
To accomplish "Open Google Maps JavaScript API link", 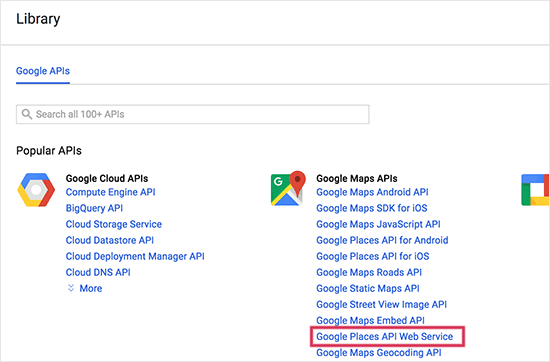I will 378,224.
